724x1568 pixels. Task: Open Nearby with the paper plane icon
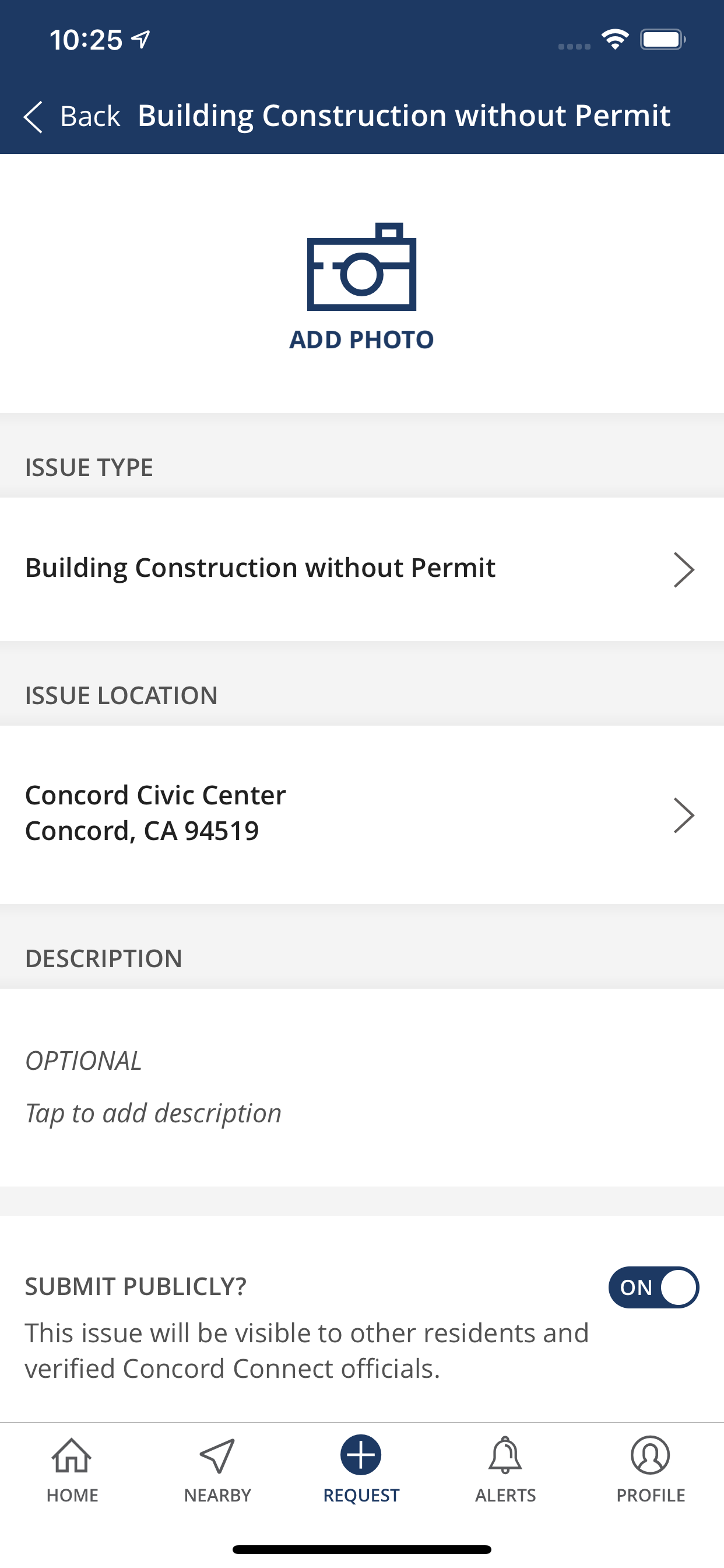tap(217, 1455)
